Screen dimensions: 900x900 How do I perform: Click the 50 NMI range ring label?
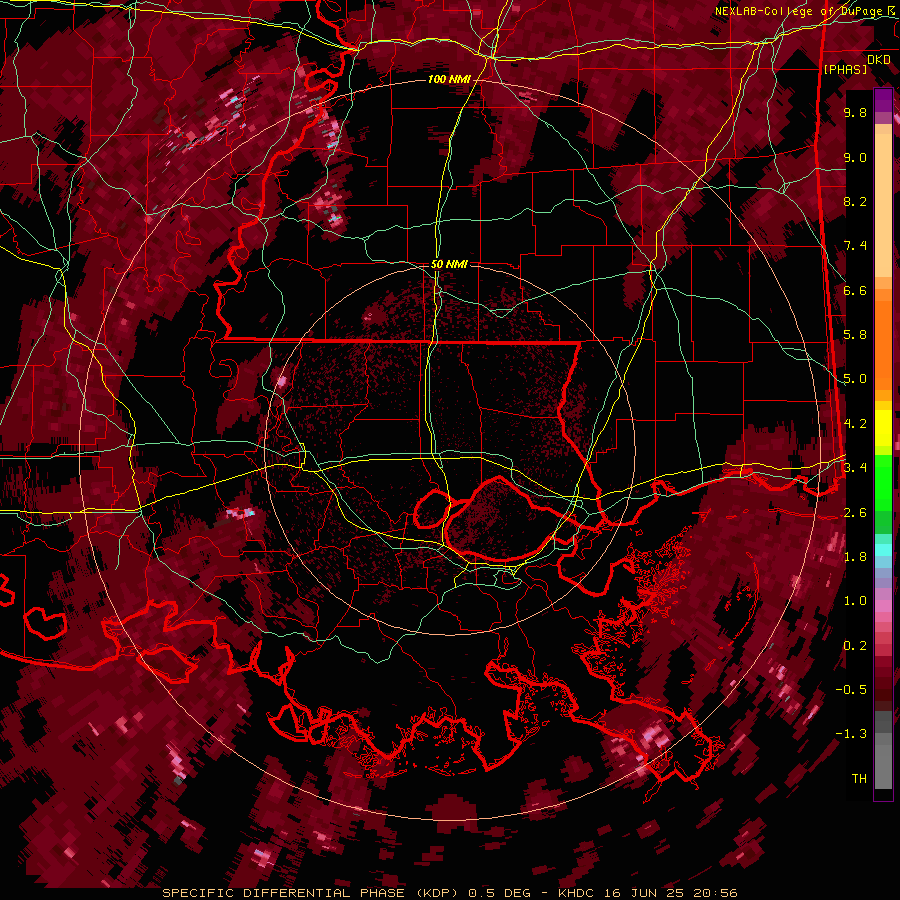click(449, 264)
